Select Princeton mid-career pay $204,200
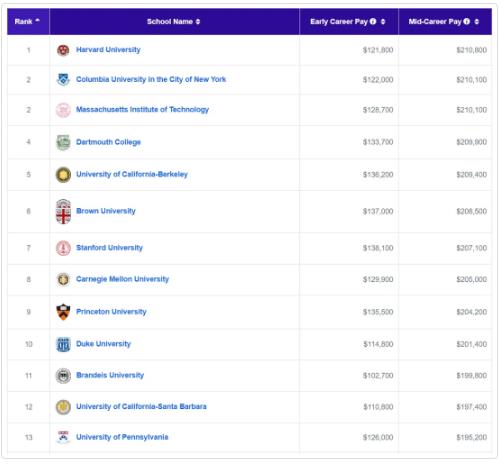The width and height of the screenshot is (502, 466). (472, 312)
